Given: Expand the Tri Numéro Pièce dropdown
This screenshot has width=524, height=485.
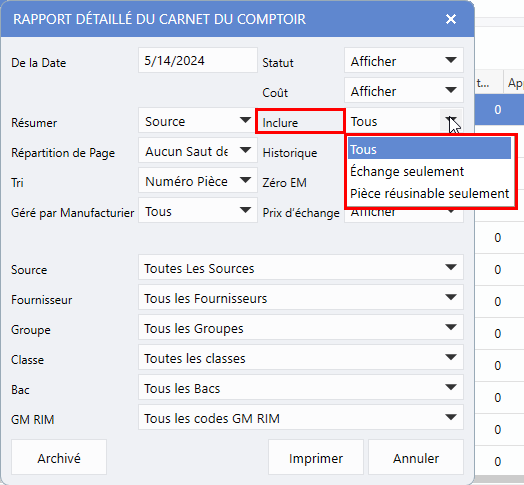Looking at the screenshot, I should [198, 180].
